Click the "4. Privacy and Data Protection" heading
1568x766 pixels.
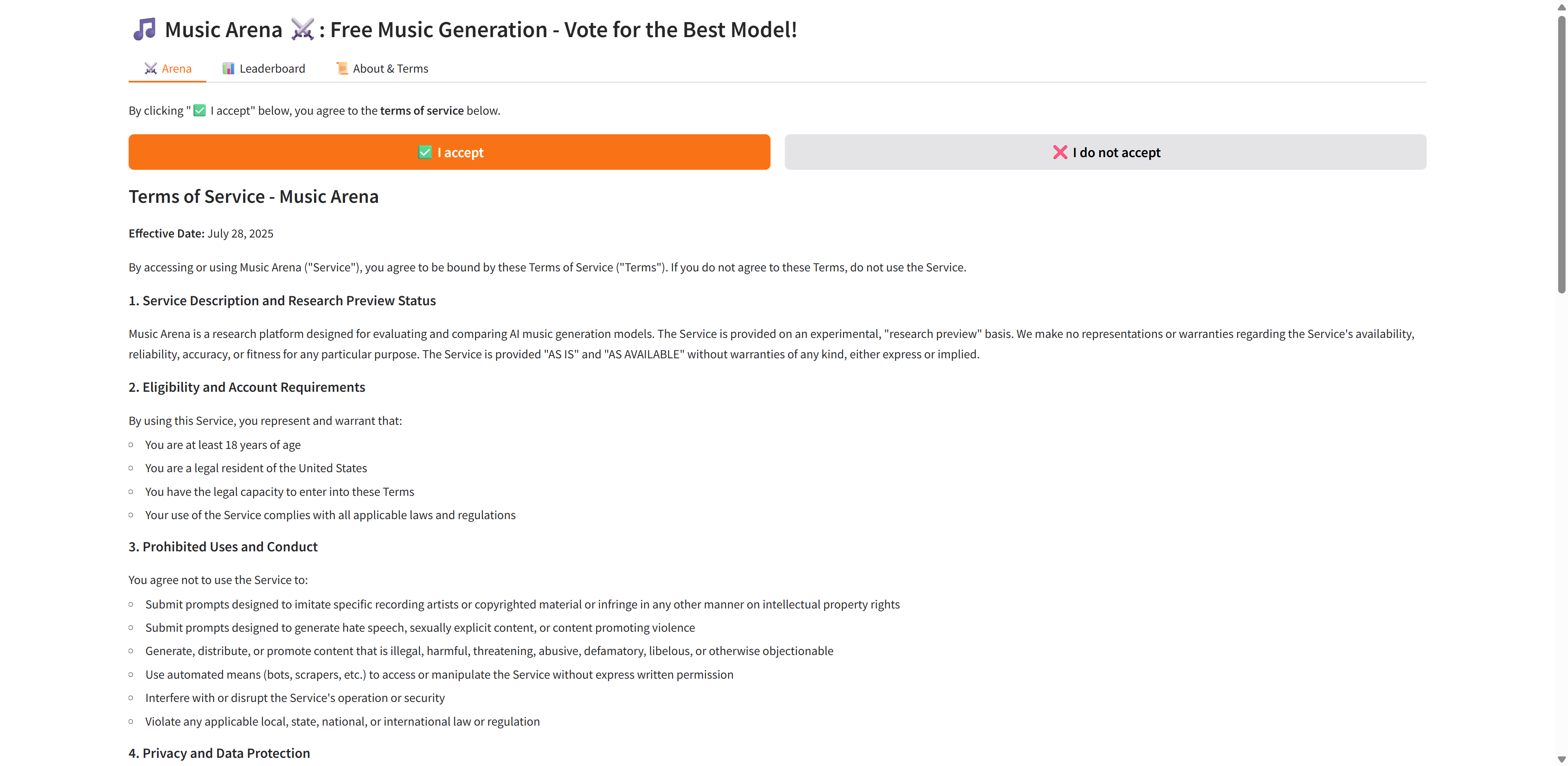[x=219, y=753]
